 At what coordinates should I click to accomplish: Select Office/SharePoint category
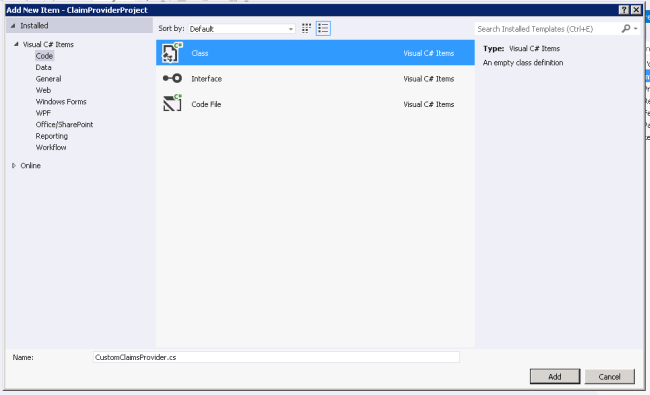click(x=64, y=124)
